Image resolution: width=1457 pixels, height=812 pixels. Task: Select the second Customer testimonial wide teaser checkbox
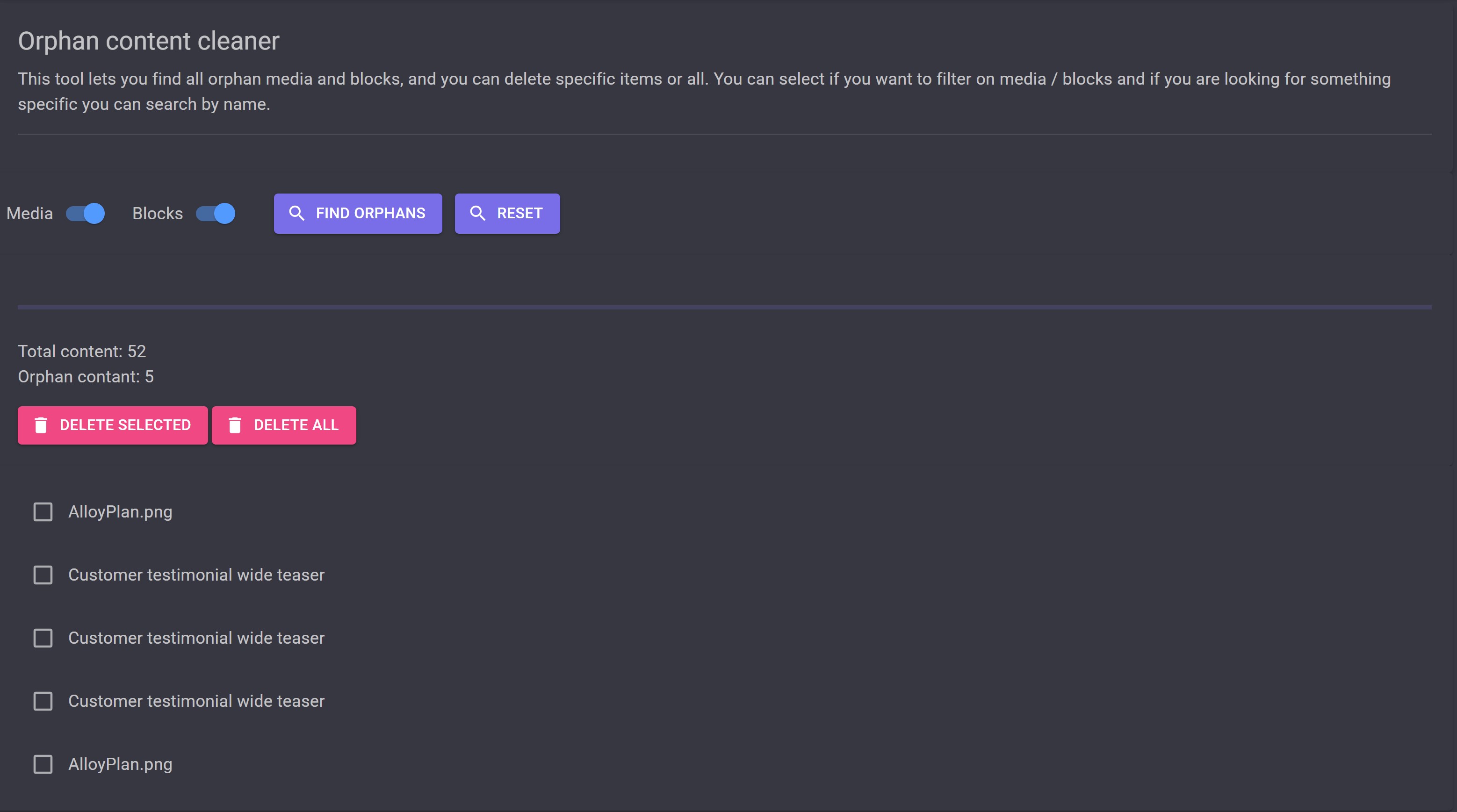[x=43, y=639]
